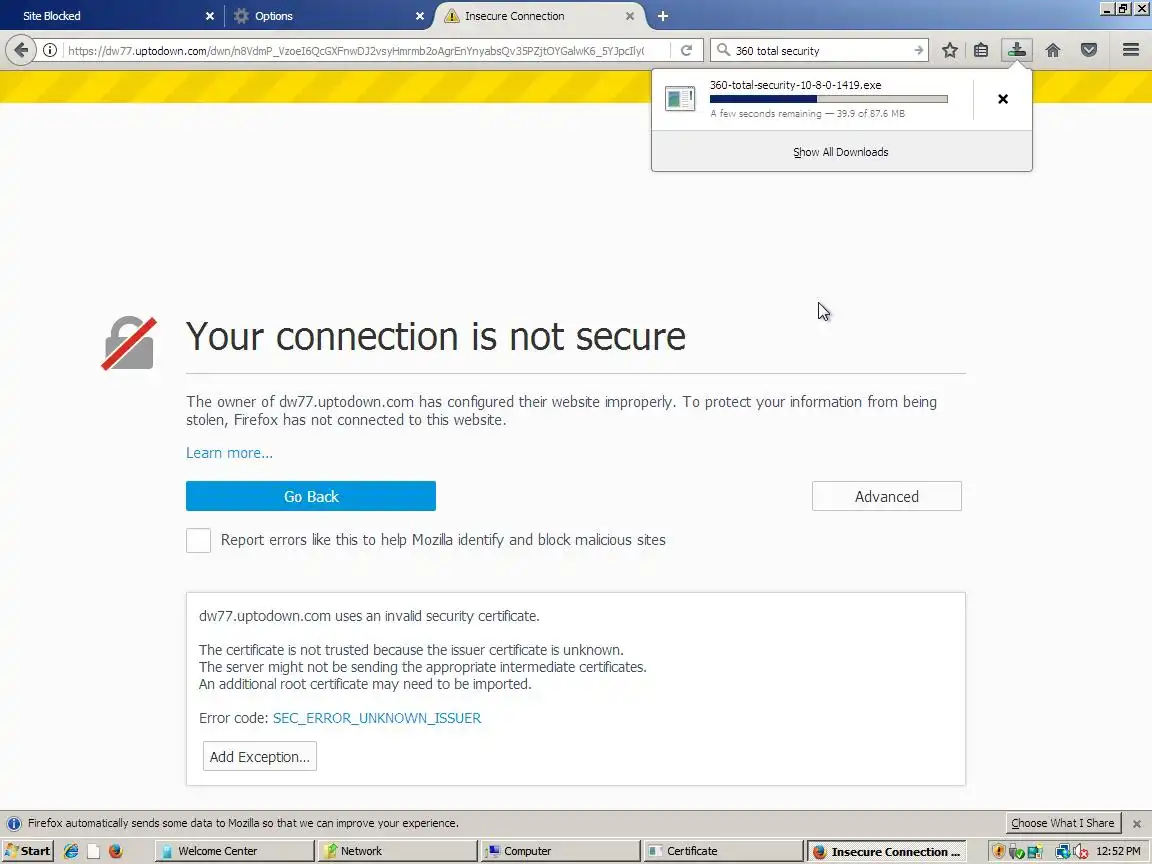Switch to Network taskbar window
The image size is (1152, 864).
point(397,851)
